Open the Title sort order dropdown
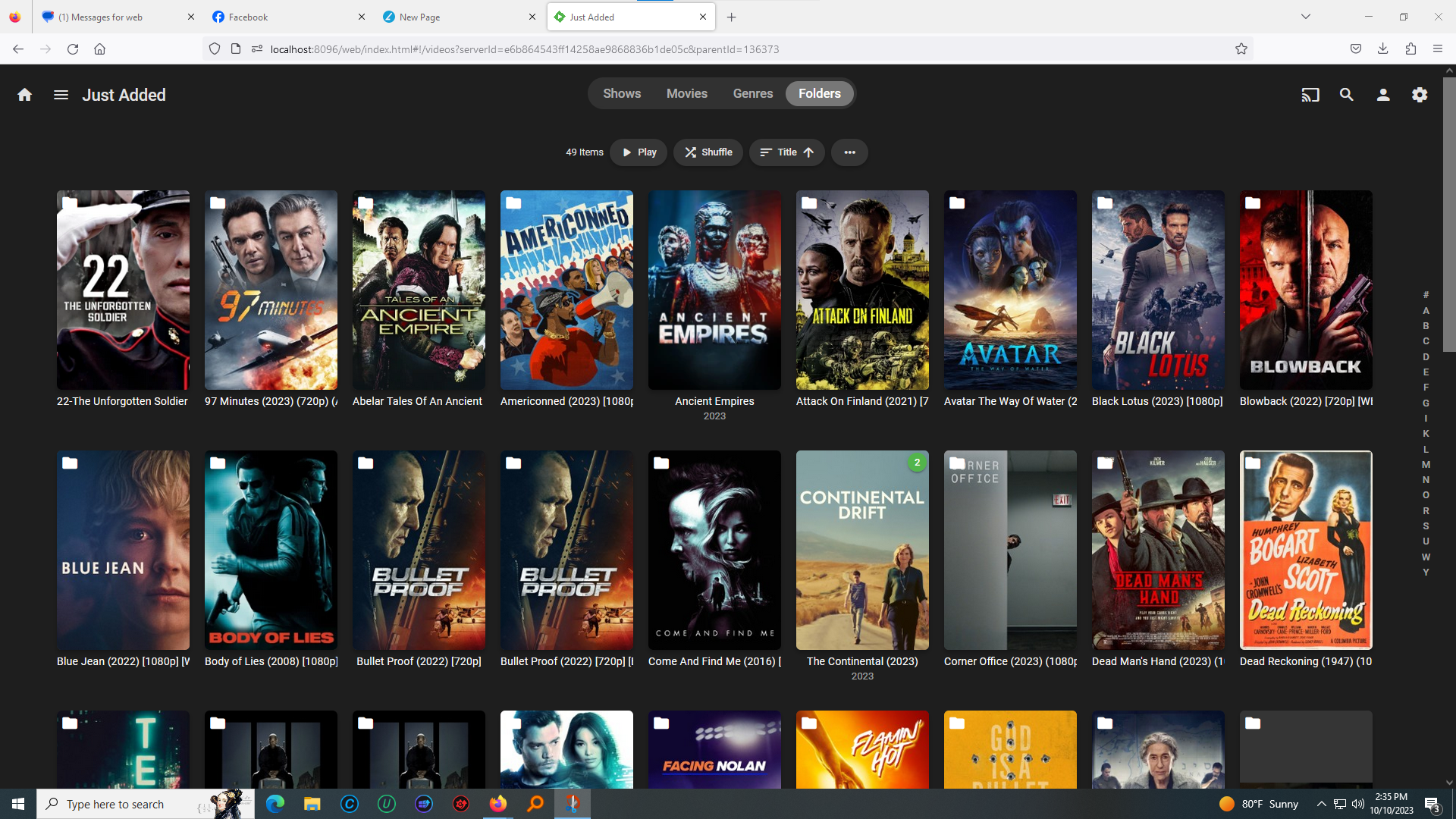 [786, 152]
